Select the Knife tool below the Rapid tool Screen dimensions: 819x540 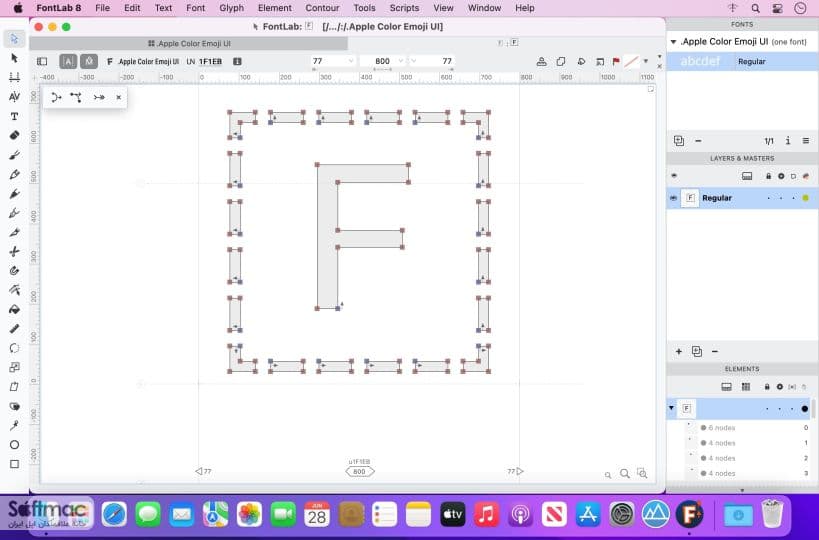click(14, 232)
